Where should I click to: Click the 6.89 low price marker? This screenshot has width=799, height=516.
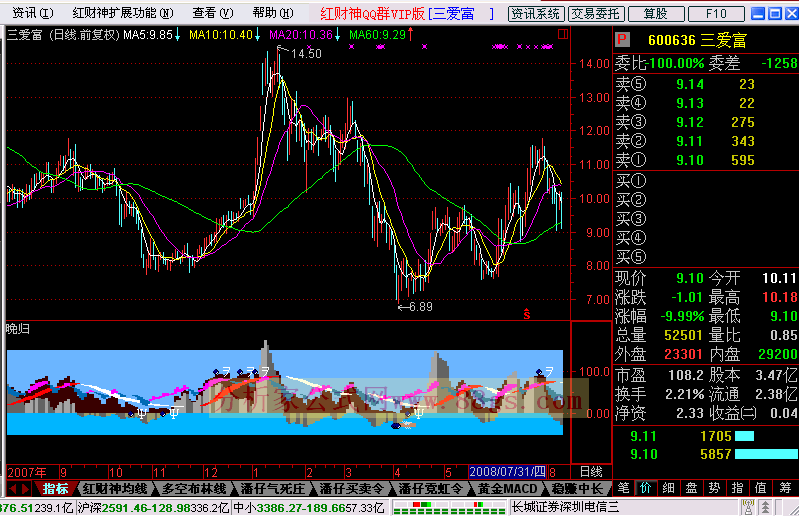point(421,307)
